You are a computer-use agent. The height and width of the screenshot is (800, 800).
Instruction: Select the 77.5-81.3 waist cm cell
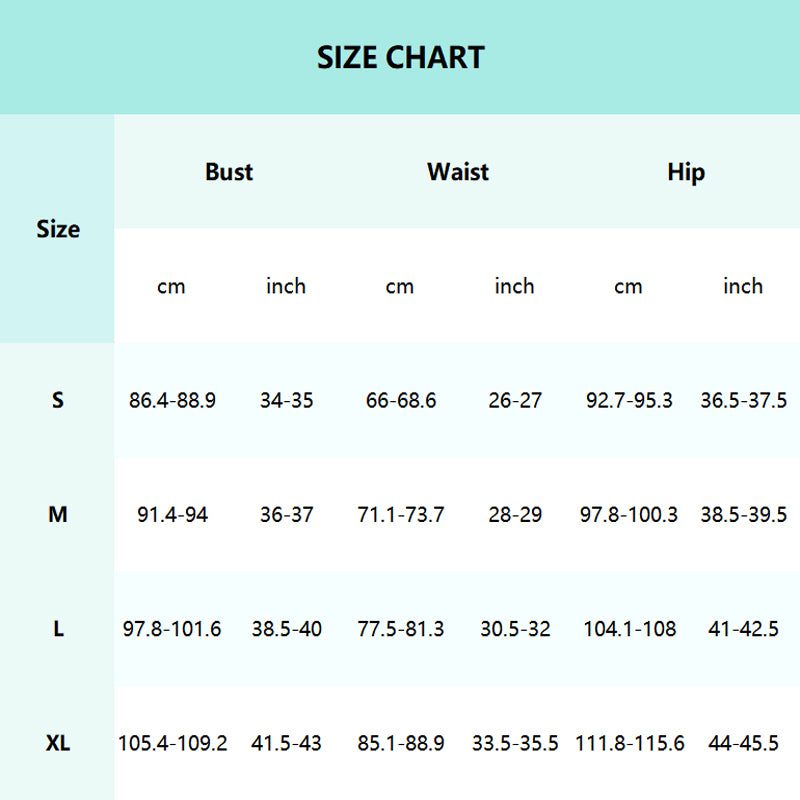tap(400, 629)
